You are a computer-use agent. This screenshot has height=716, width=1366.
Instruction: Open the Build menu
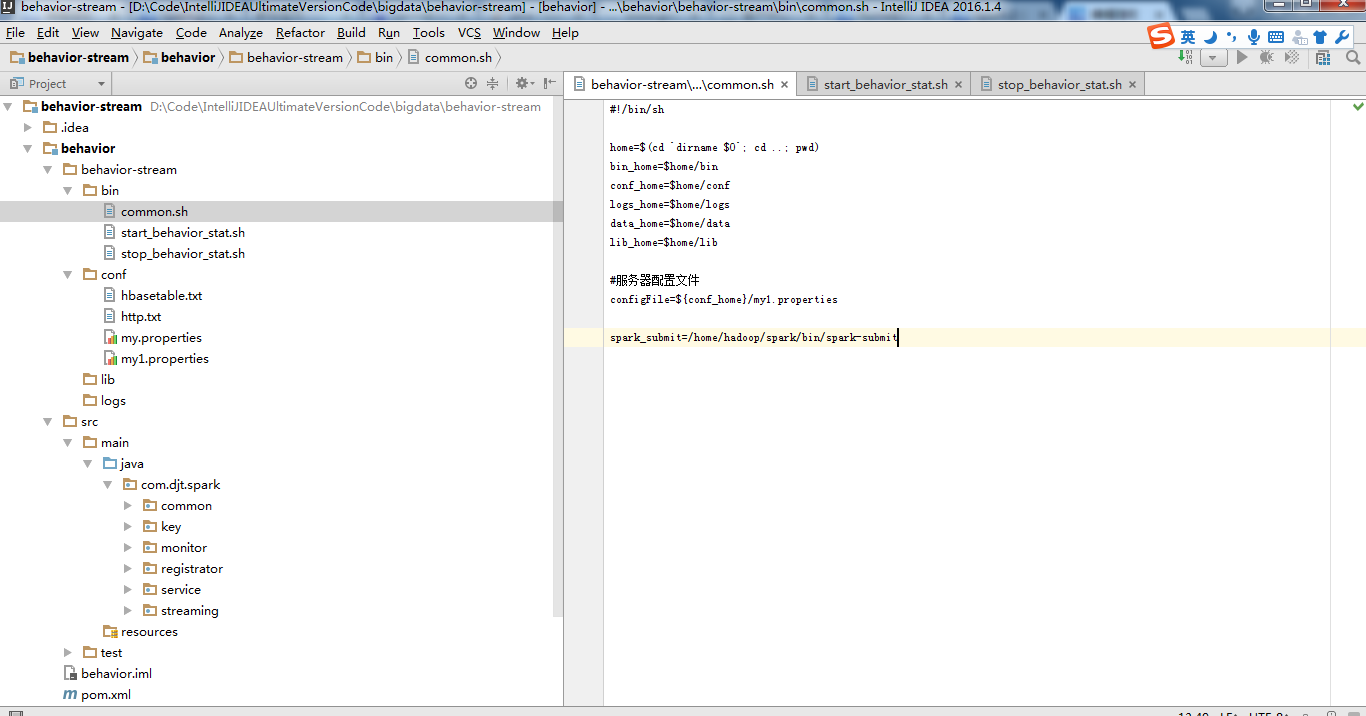point(351,33)
